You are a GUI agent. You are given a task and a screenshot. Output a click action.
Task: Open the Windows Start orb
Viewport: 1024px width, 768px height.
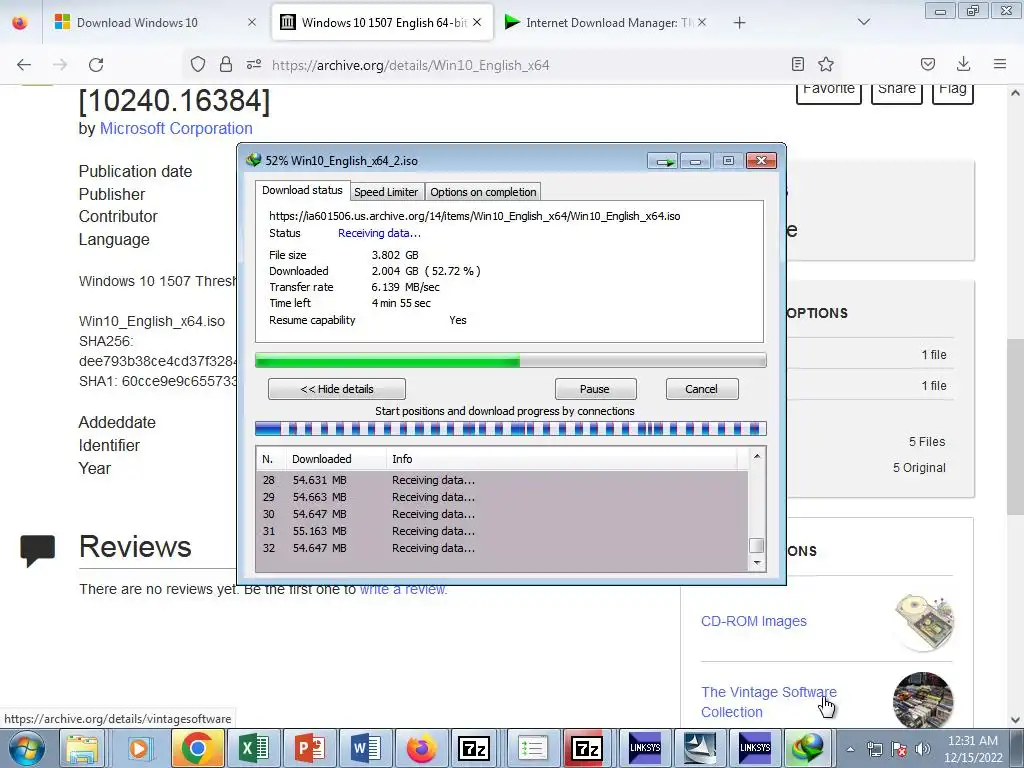(26, 748)
